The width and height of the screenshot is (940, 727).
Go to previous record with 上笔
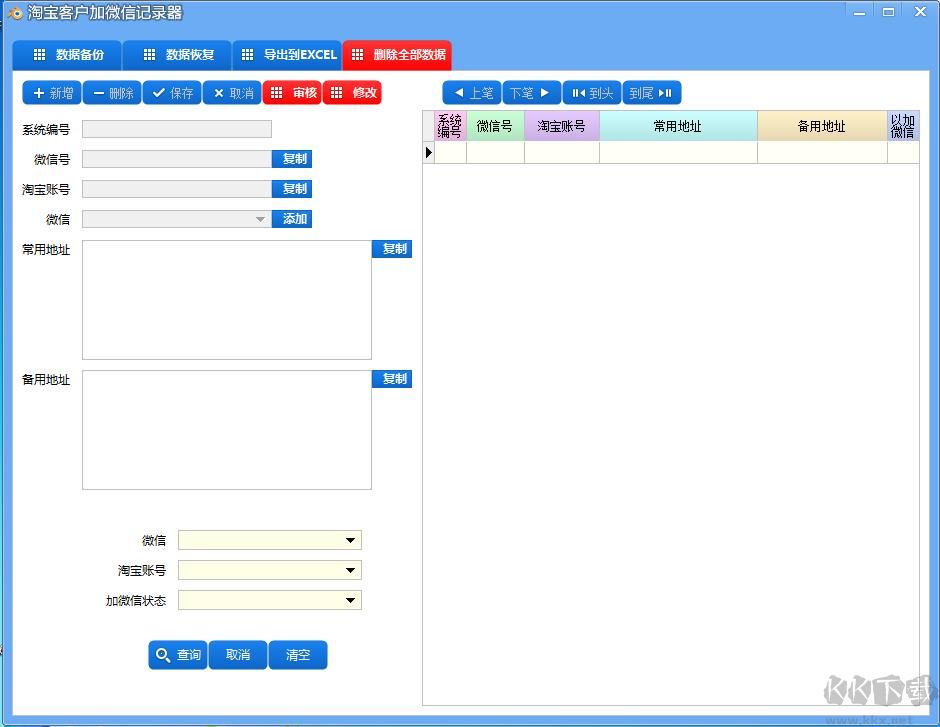pos(472,93)
